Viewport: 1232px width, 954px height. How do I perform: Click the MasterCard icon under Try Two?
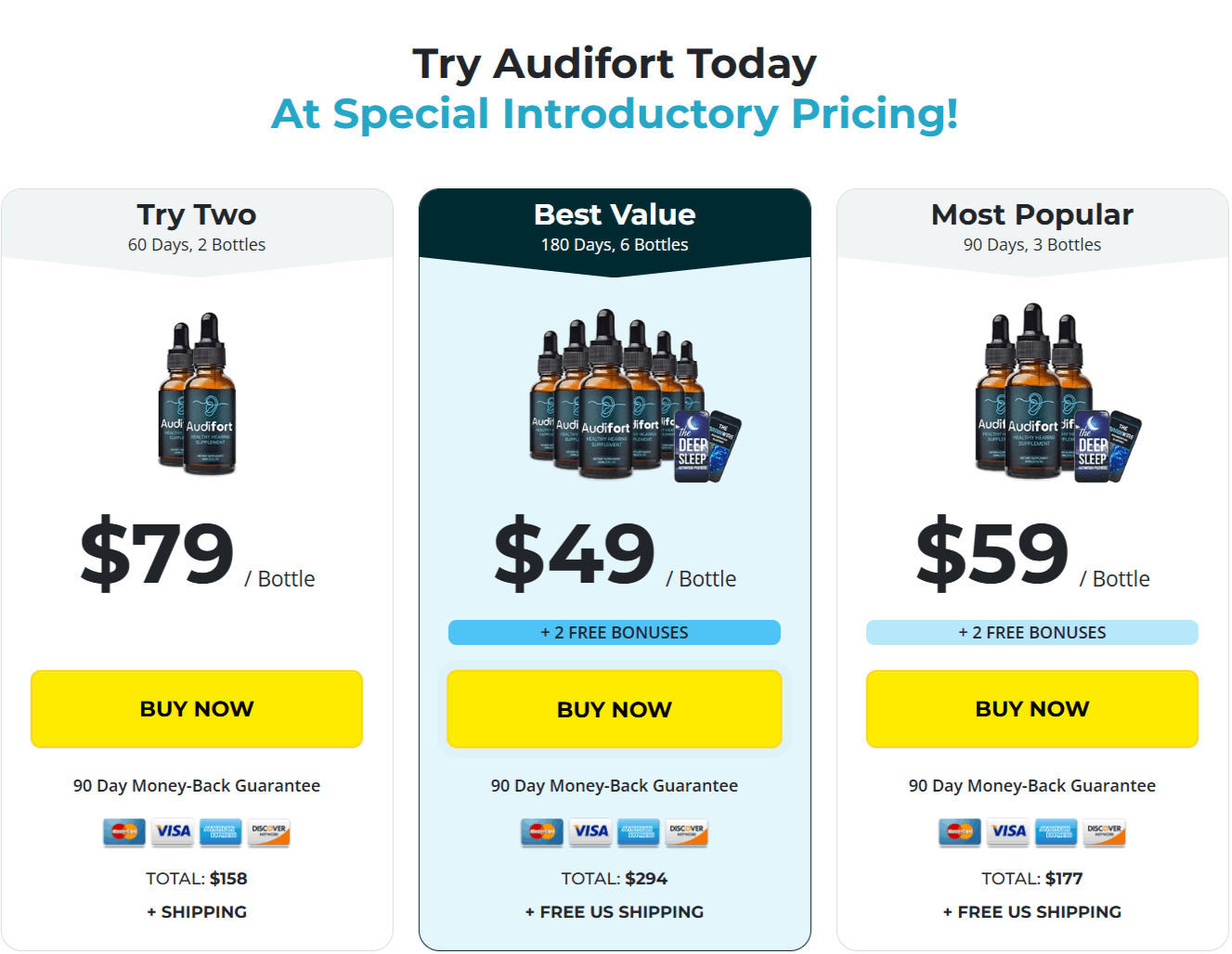click(124, 832)
